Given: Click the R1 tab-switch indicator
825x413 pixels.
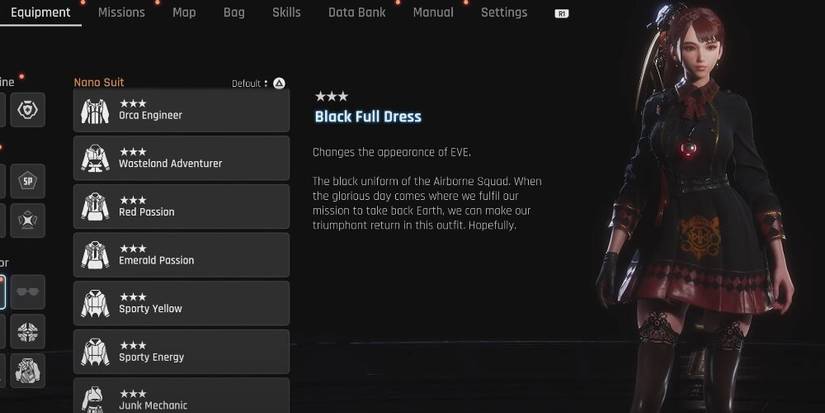Looking at the screenshot, I should click(561, 14).
